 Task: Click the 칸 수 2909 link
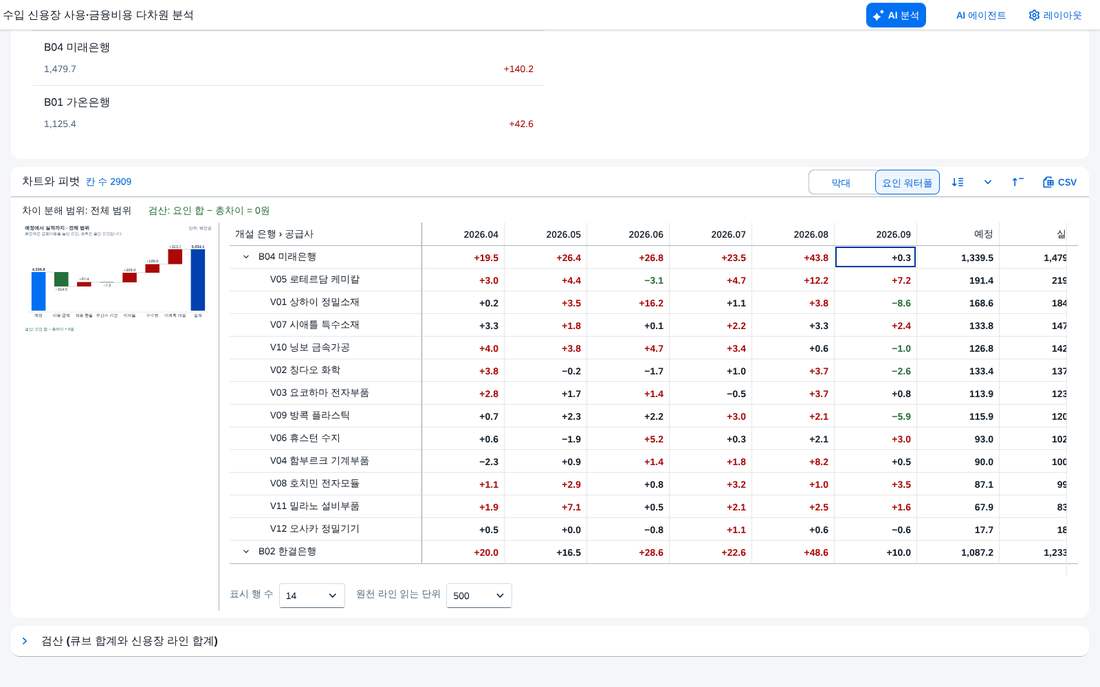coord(109,182)
